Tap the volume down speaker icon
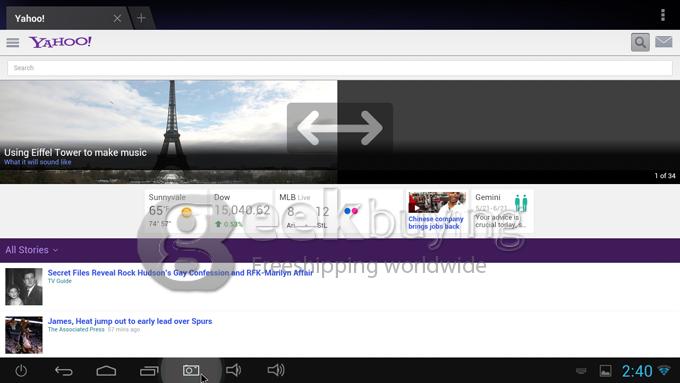The image size is (680, 383). [233, 370]
